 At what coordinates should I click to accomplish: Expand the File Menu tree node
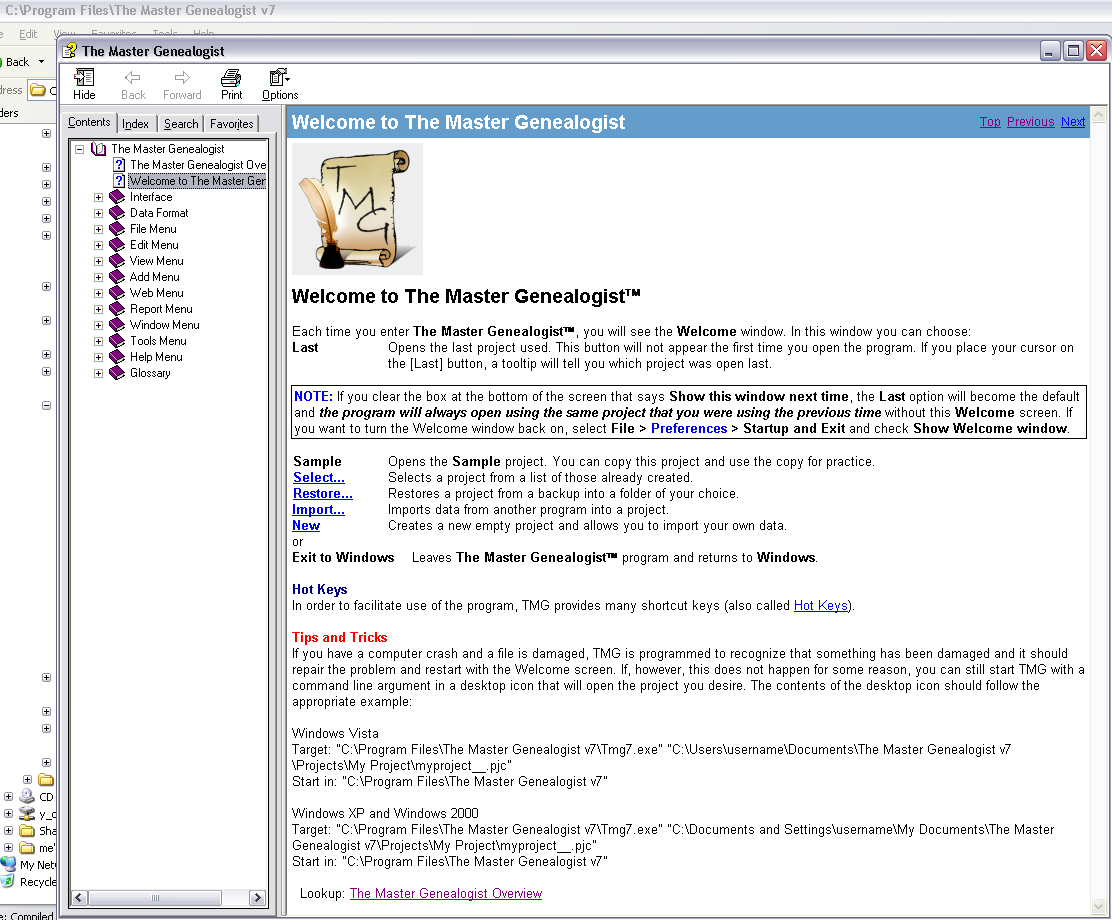click(x=99, y=229)
